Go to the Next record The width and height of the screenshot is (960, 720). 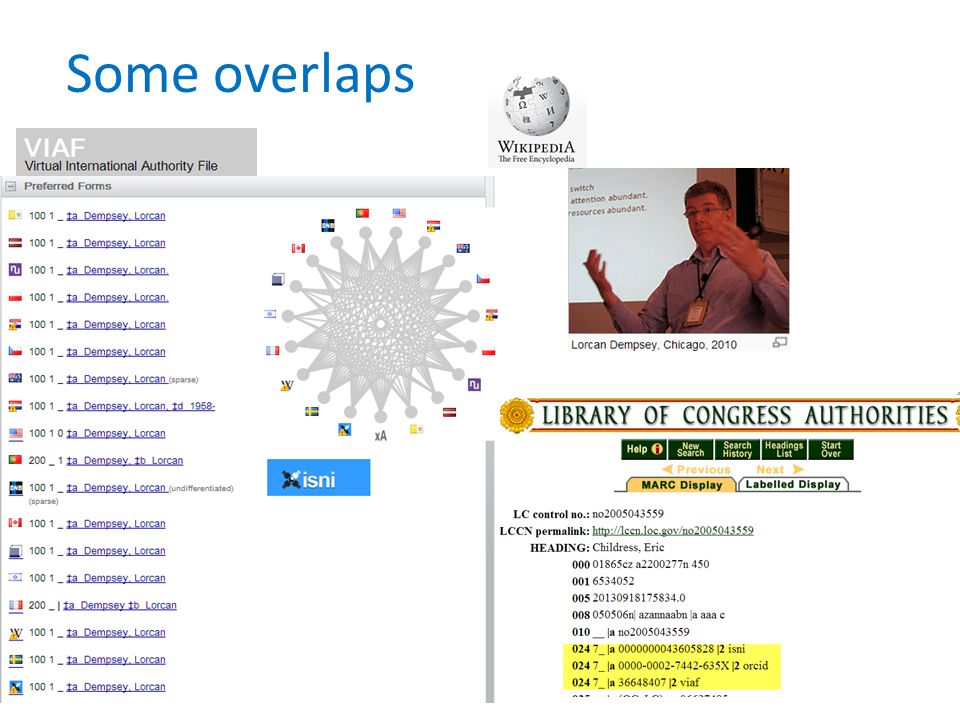point(779,470)
